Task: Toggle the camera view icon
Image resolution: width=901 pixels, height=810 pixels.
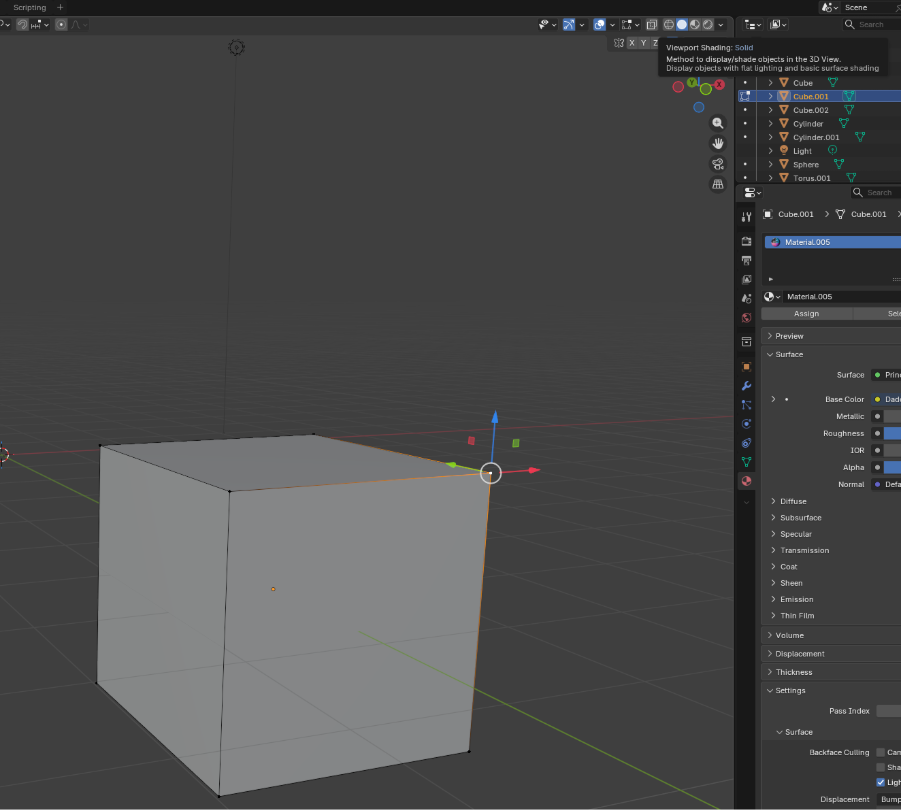Action: [718, 164]
